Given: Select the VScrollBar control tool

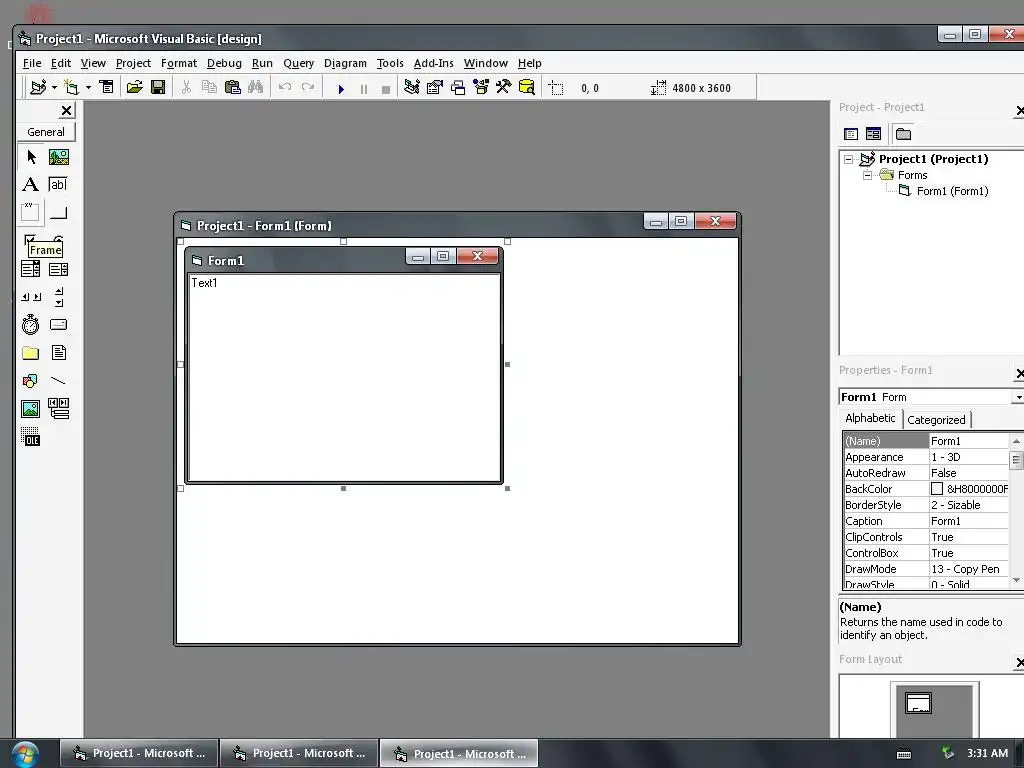Looking at the screenshot, I should pyautogui.click(x=59, y=297).
